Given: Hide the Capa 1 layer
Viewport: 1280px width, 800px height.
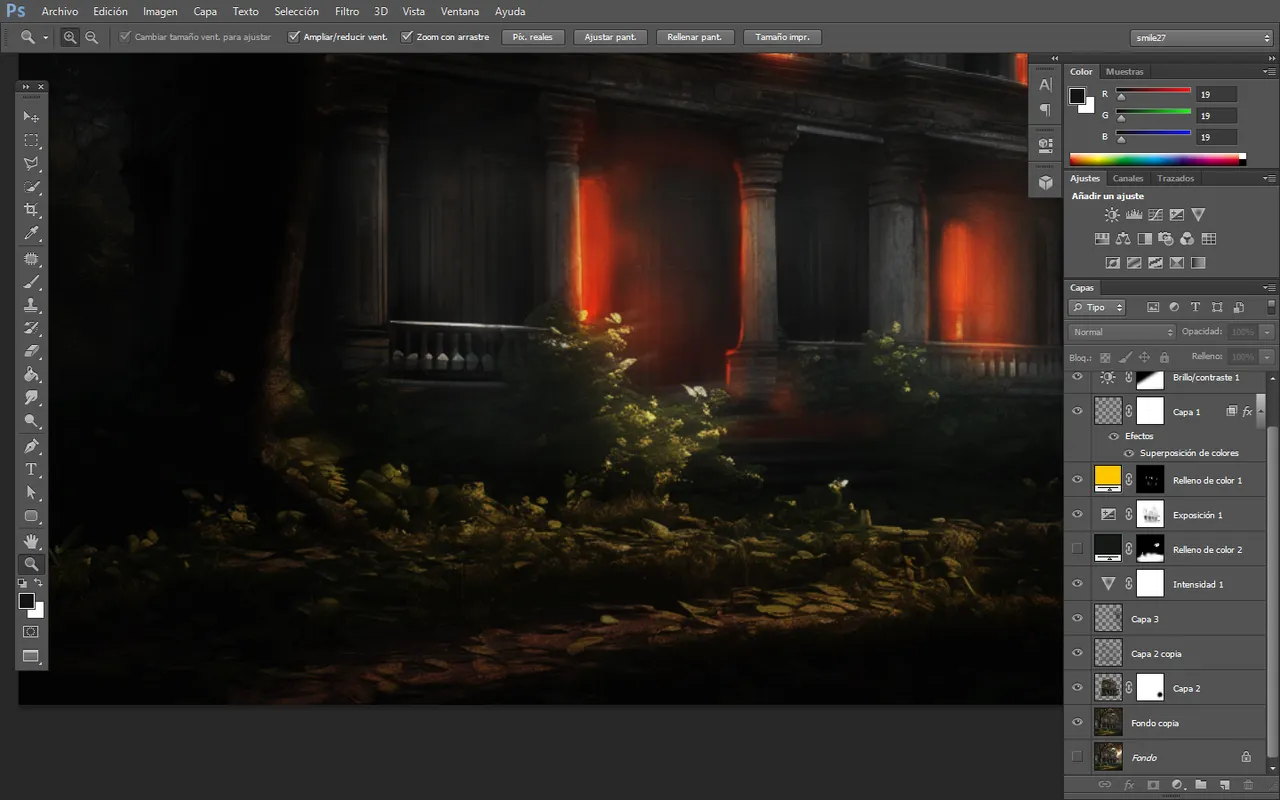Looking at the screenshot, I should pyautogui.click(x=1077, y=411).
